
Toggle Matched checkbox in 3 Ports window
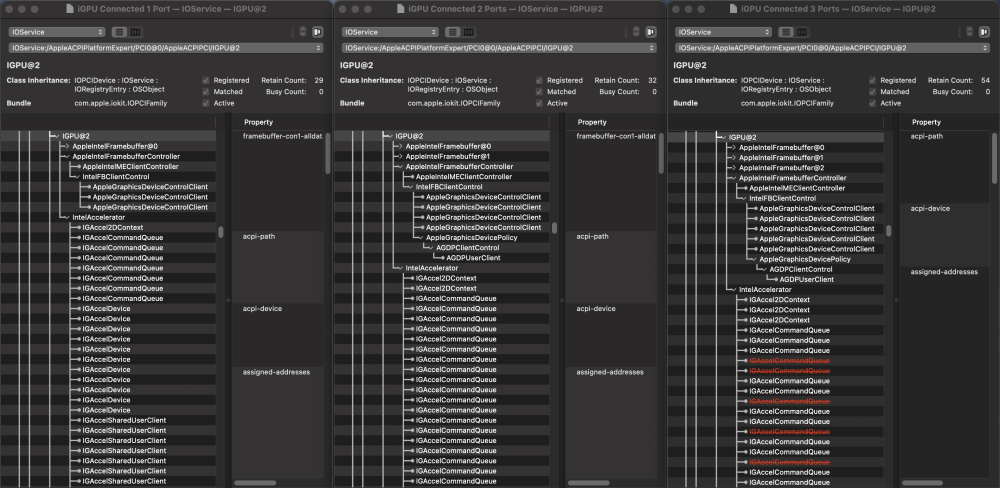(872, 92)
